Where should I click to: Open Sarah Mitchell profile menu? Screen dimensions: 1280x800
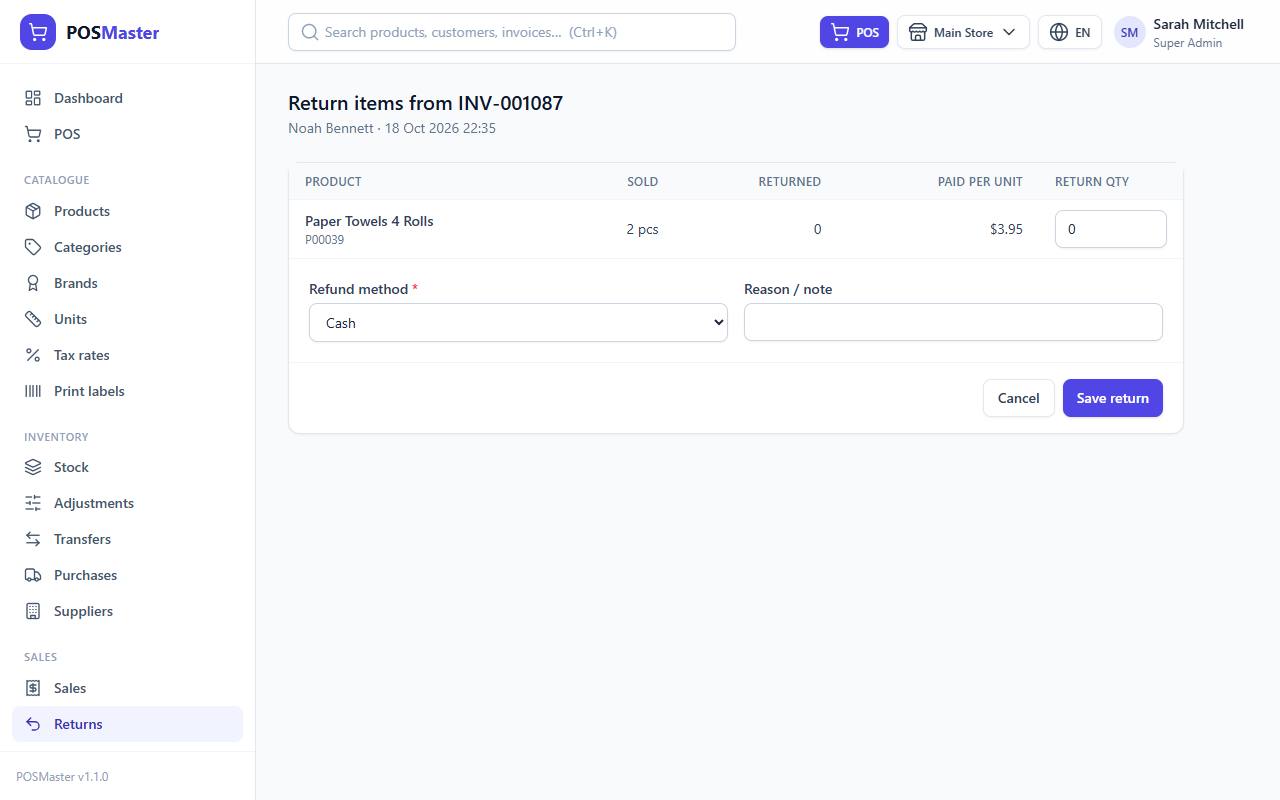coord(1179,32)
